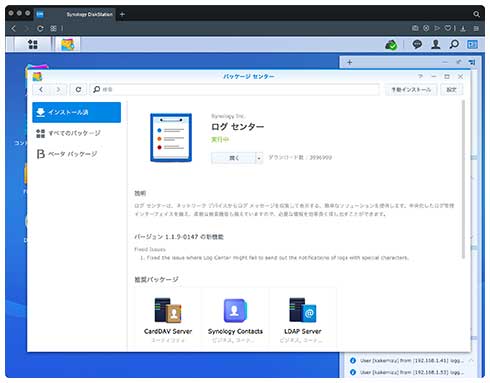490x383 pixels.
Task: Open the Synology Contacts recommended package
Action: (x=235, y=318)
